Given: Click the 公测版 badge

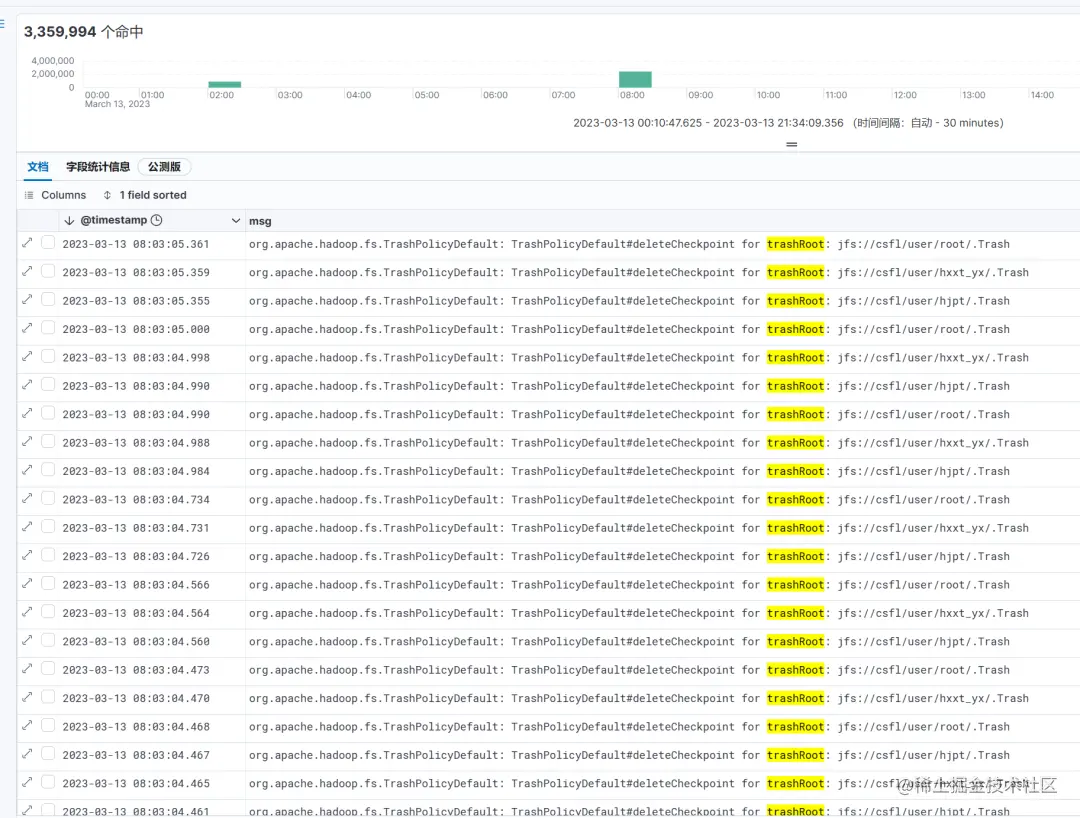Looking at the screenshot, I should 165,167.
